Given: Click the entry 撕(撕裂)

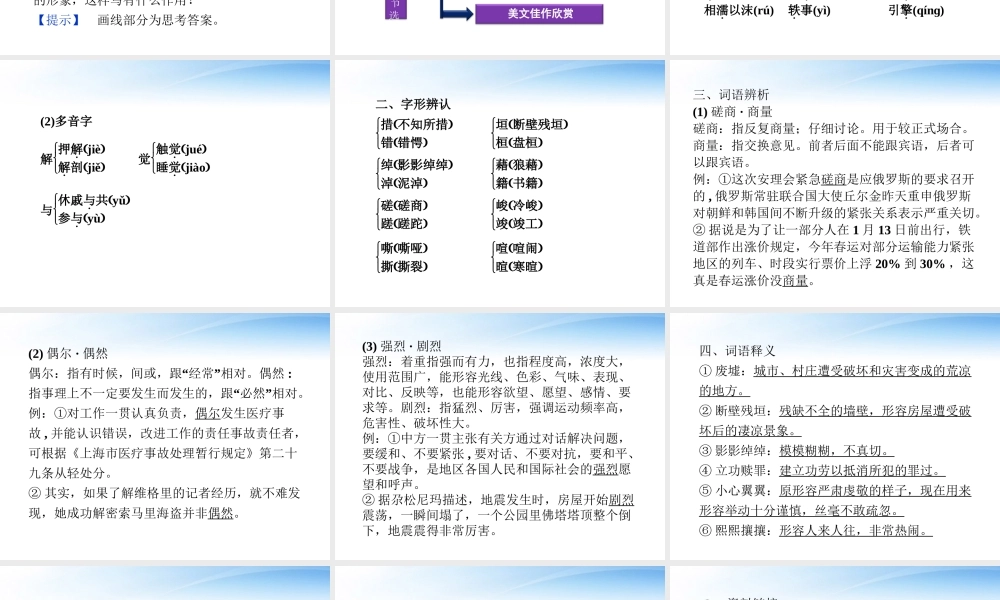Looking at the screenshot, I should 404,267.
